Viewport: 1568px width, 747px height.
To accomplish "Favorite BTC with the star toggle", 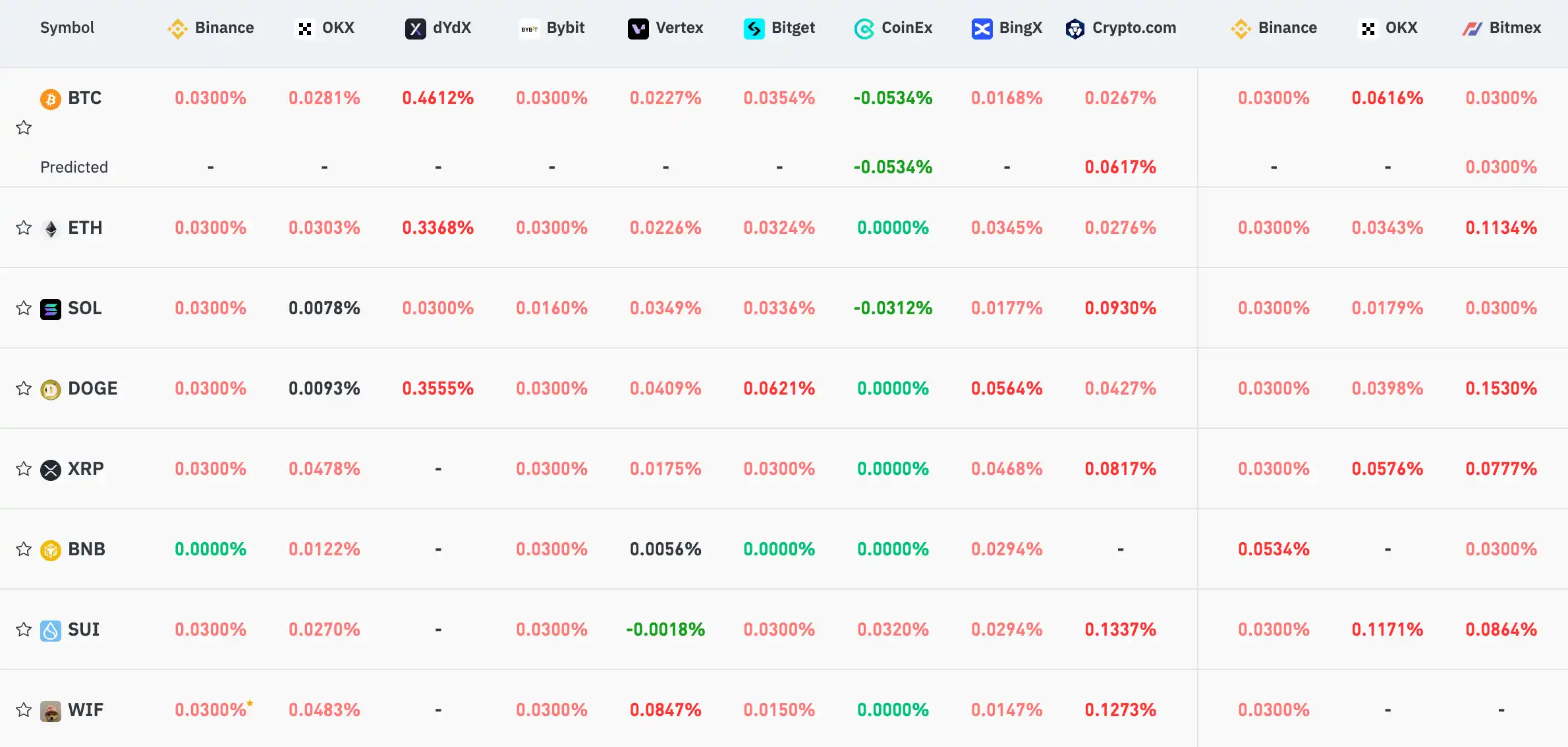I will tap(24, 127).
